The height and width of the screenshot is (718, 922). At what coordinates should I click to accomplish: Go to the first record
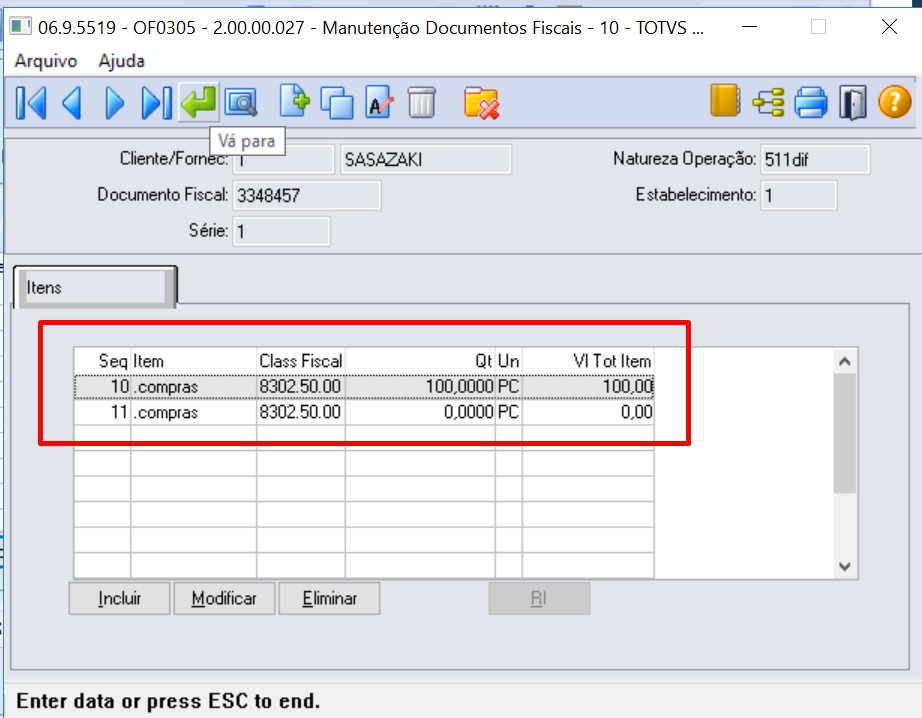[x=31, y=103]
